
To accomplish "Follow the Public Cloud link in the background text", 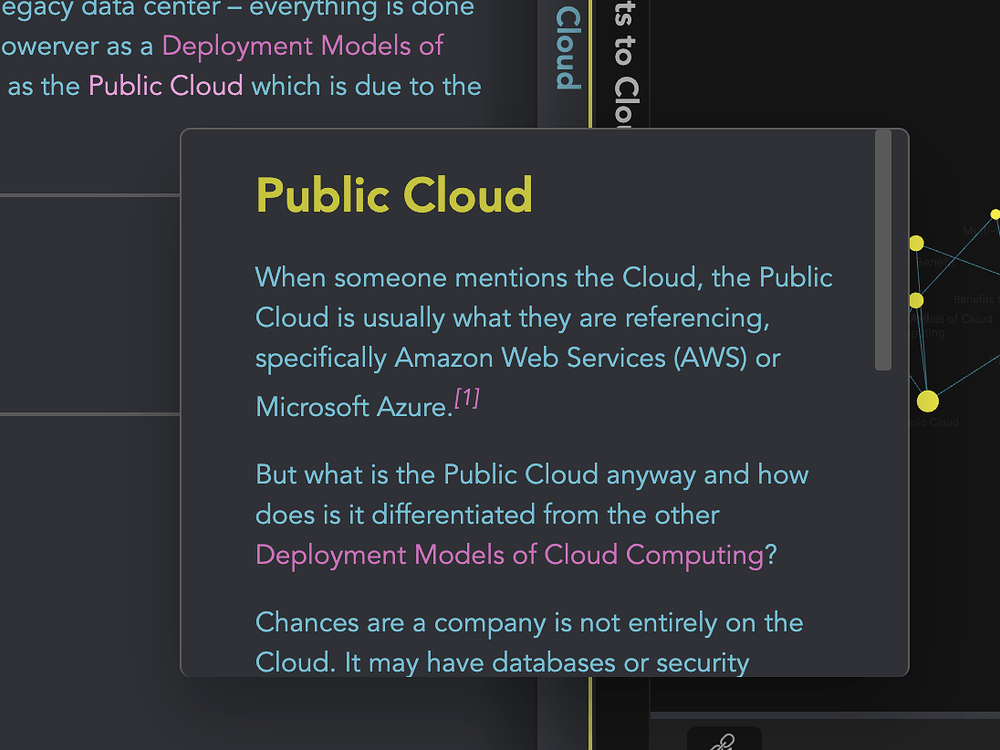I will 166,86.
